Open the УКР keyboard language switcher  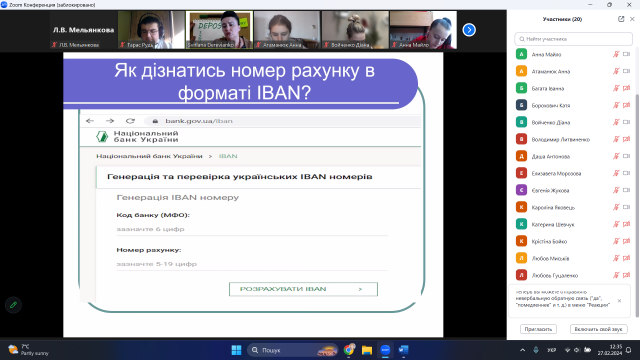[551, 350]
